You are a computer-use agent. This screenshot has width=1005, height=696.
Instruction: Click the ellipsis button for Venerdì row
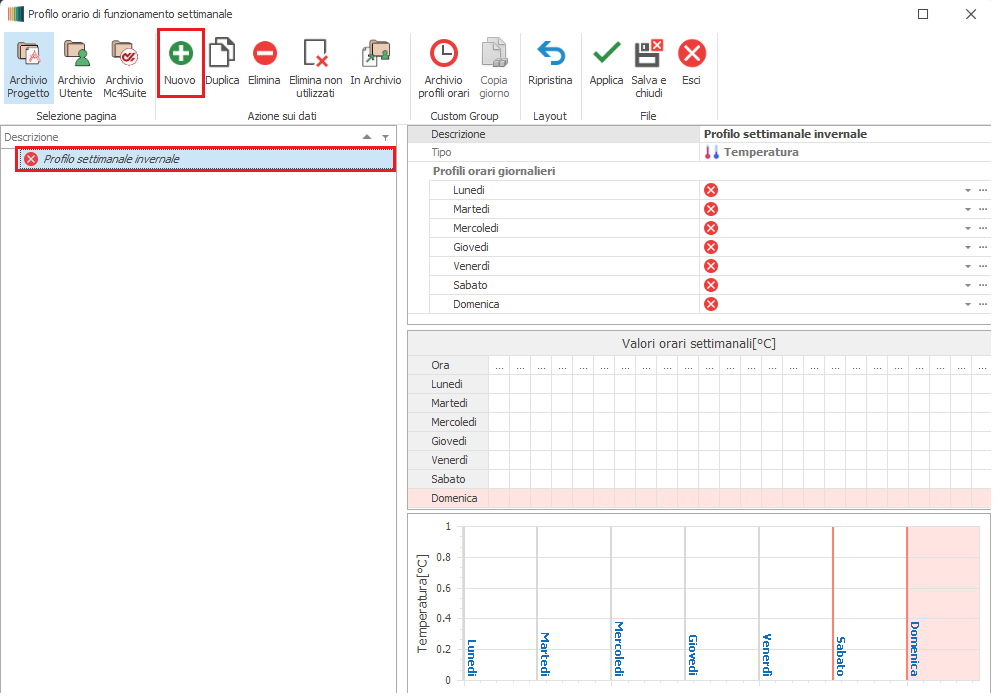tap(983, 266)
